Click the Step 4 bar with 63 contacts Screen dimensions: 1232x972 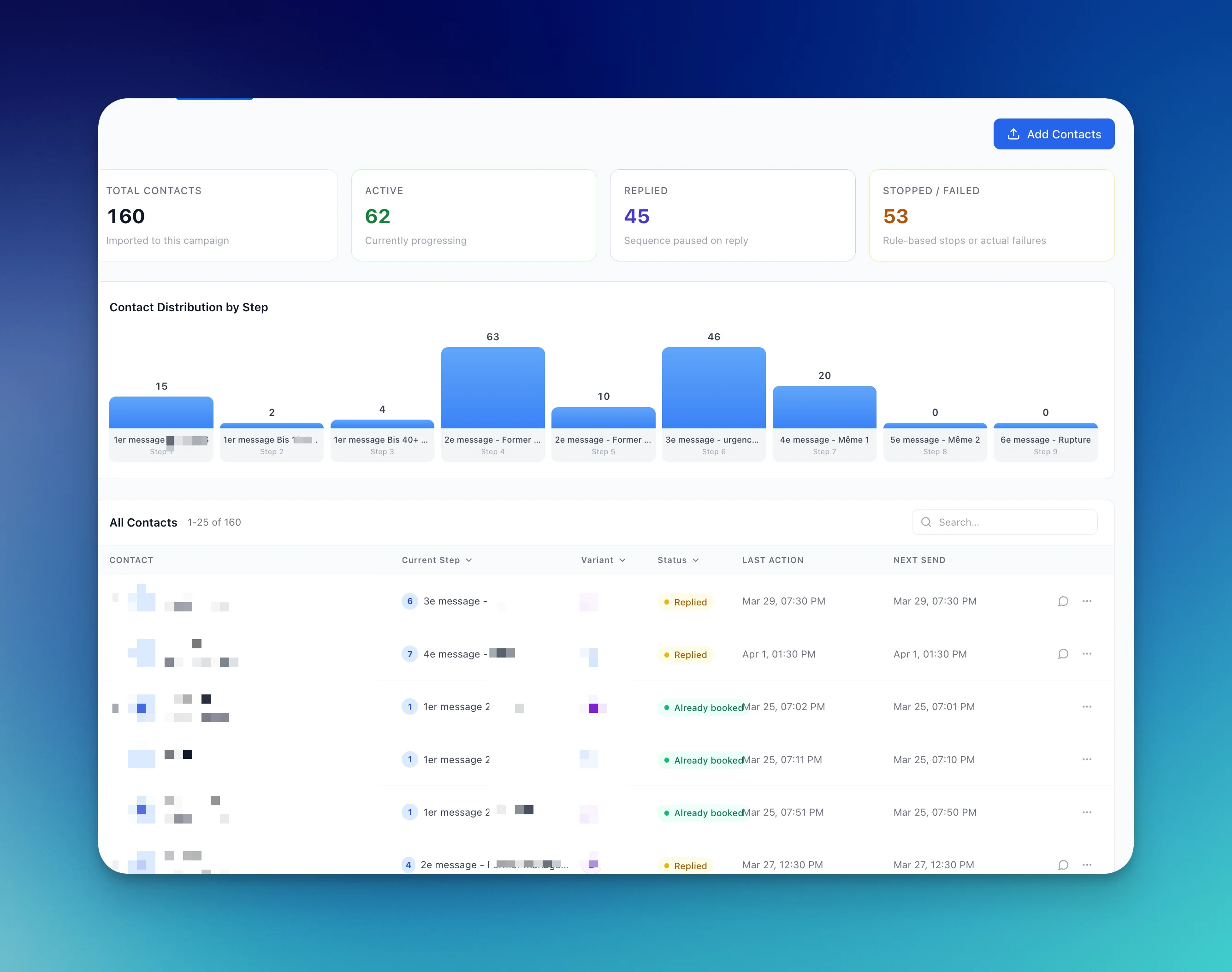(x=493, y=387)
